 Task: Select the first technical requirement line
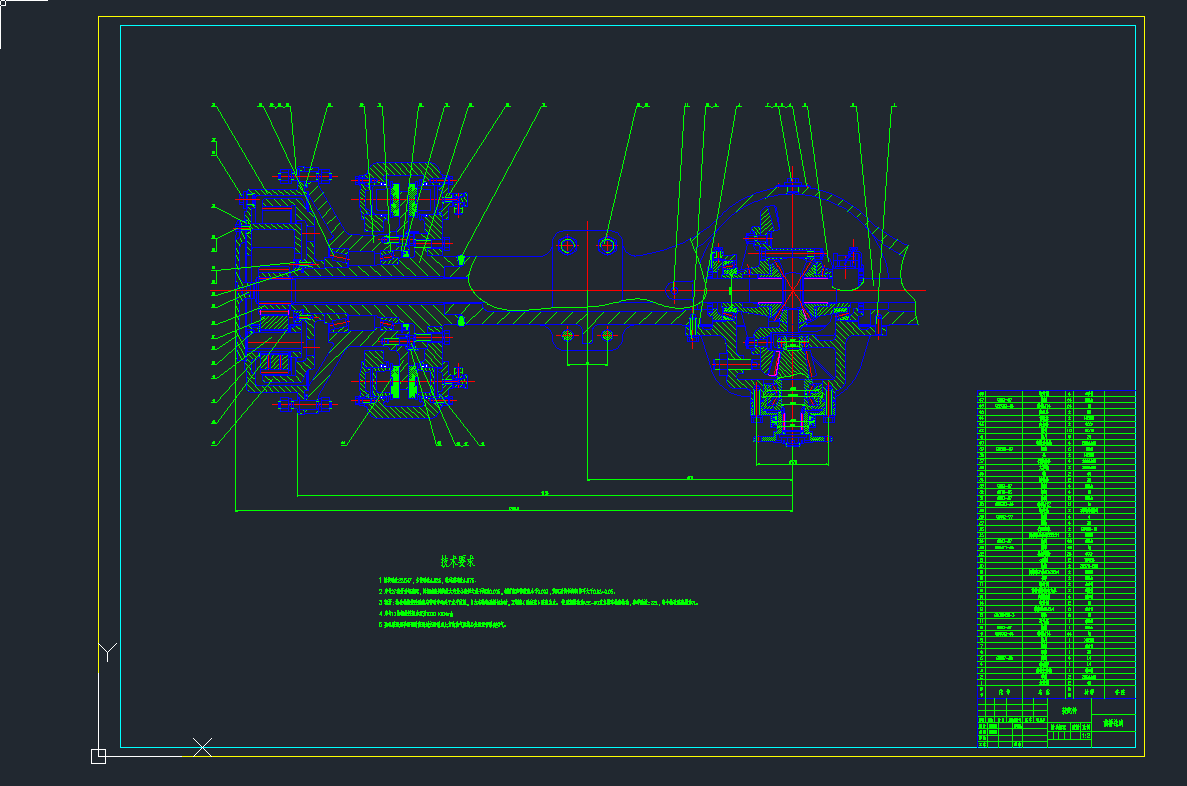point(430,580)
